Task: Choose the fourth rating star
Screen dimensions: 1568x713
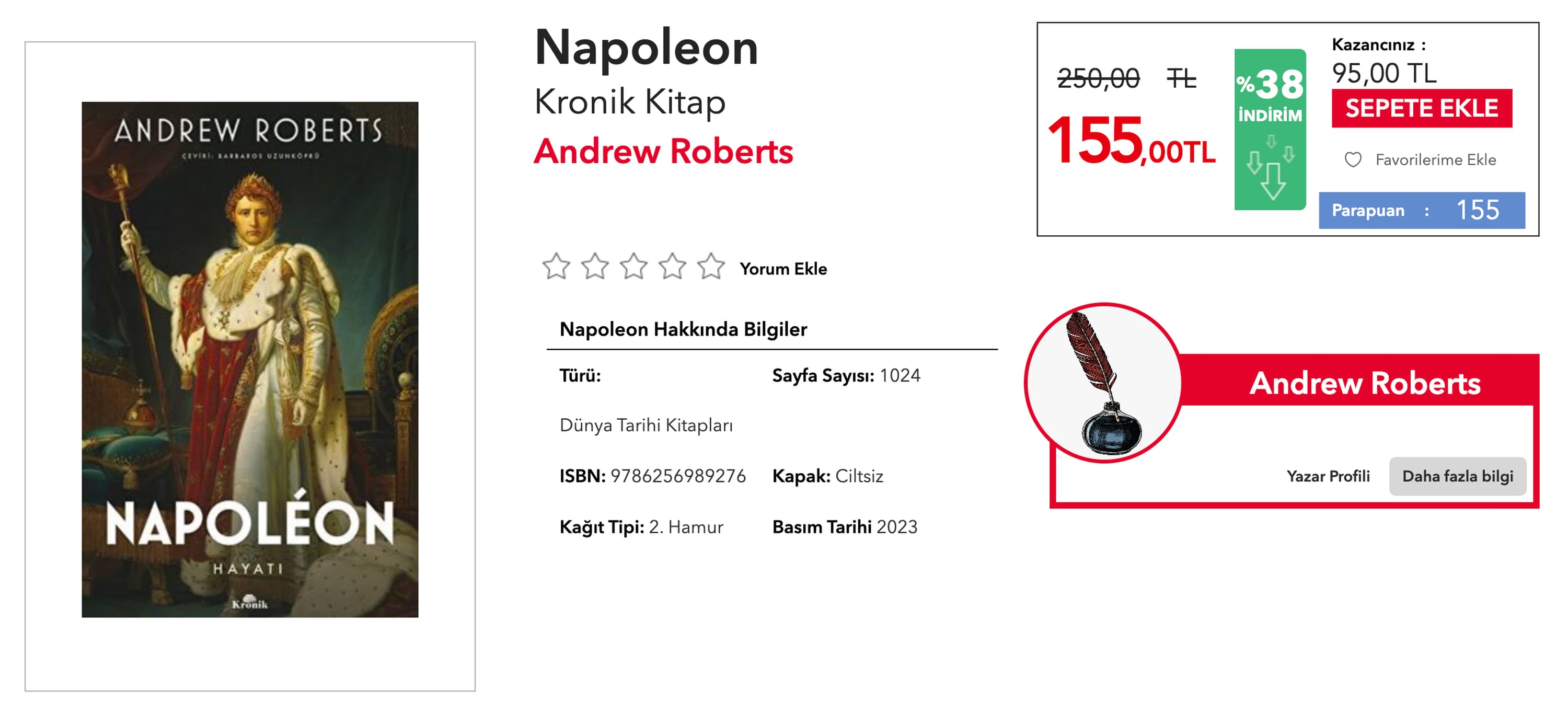Action: click(x=673, y=267)
